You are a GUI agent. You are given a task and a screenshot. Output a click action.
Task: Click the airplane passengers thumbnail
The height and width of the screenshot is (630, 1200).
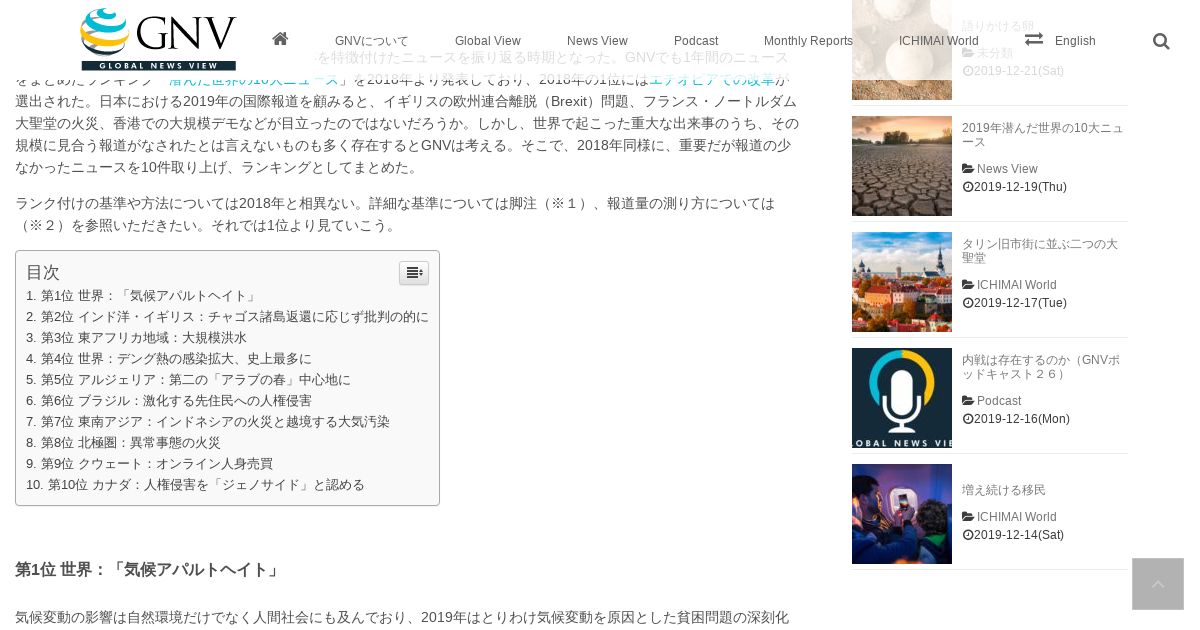[x=902, y=514]
